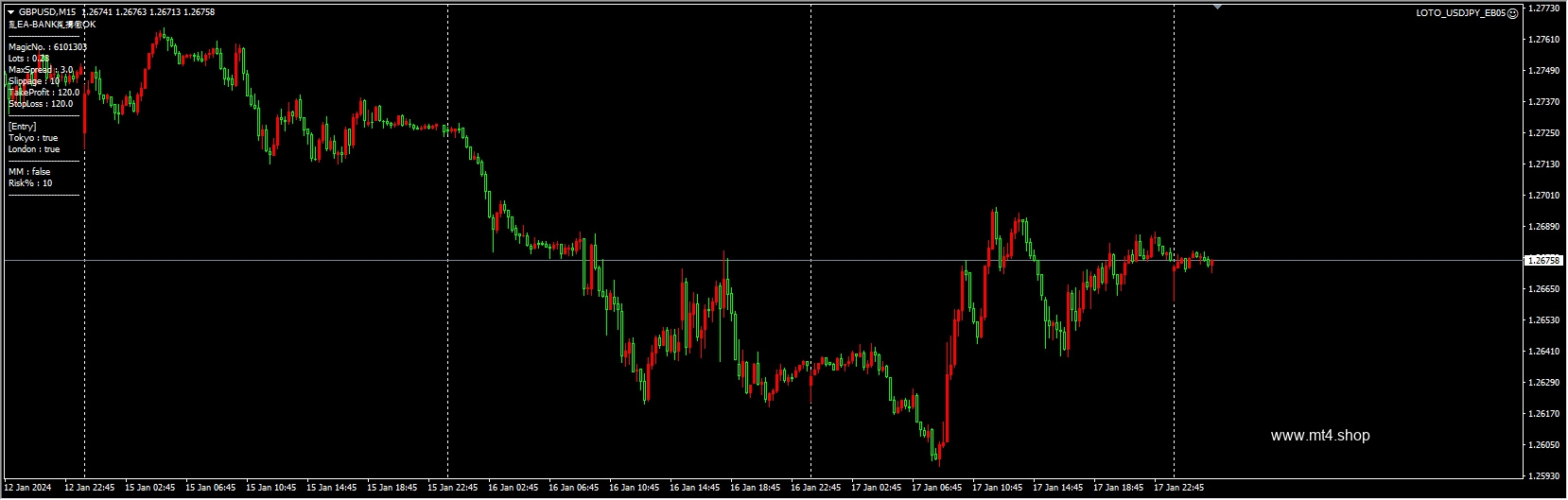Click the 1.26890 price scale label

coord(1543,227)
